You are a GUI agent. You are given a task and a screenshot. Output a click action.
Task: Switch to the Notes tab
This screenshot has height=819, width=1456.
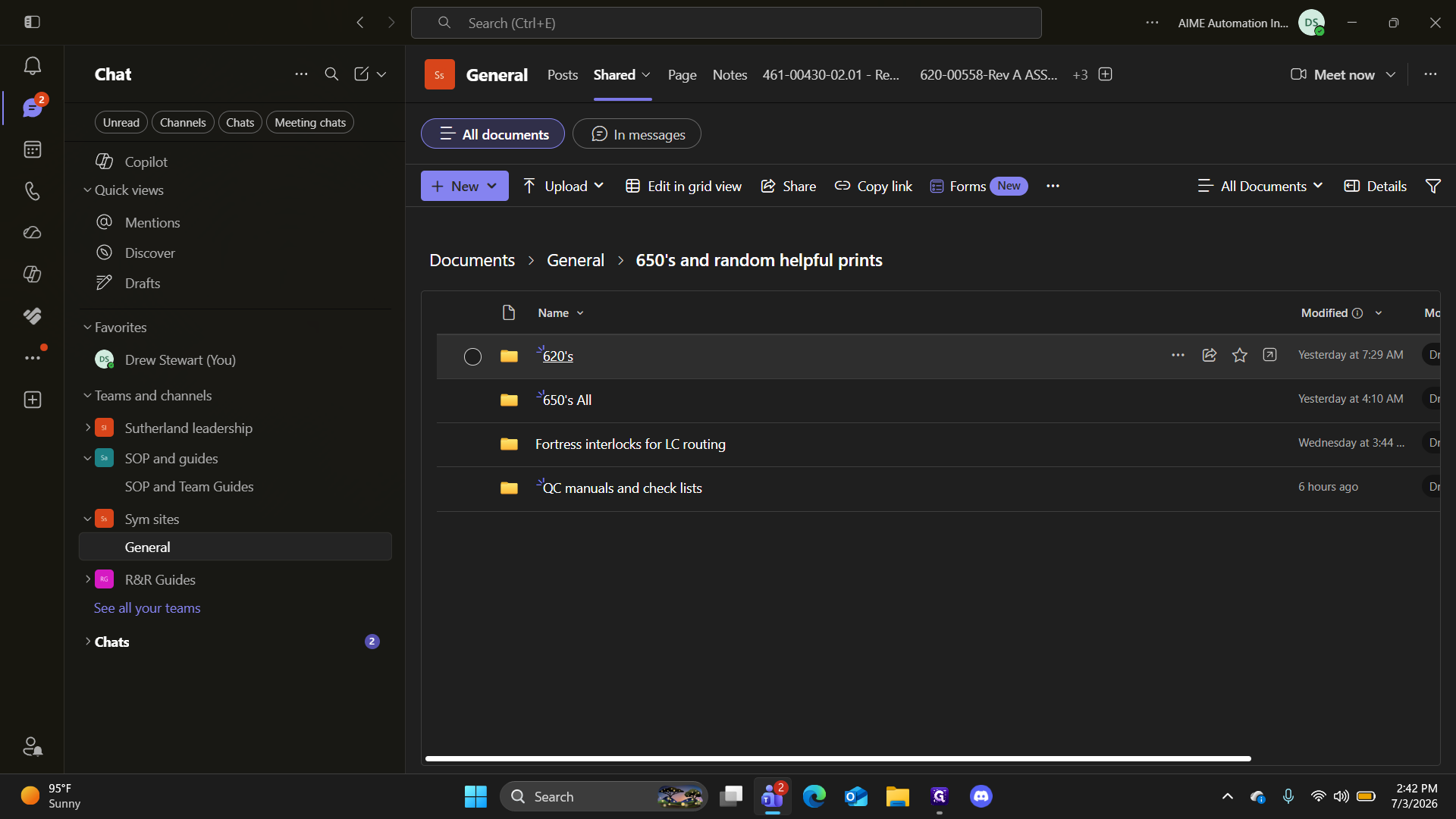tap(730, 75)
